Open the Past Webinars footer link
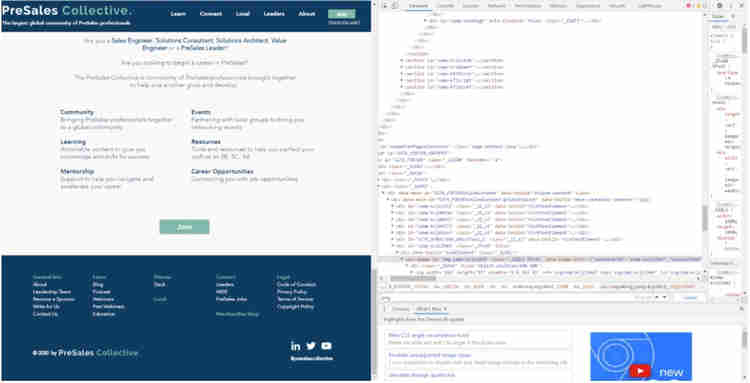Image resolution: width=750 pixels, height=383 pixels. 109,306
